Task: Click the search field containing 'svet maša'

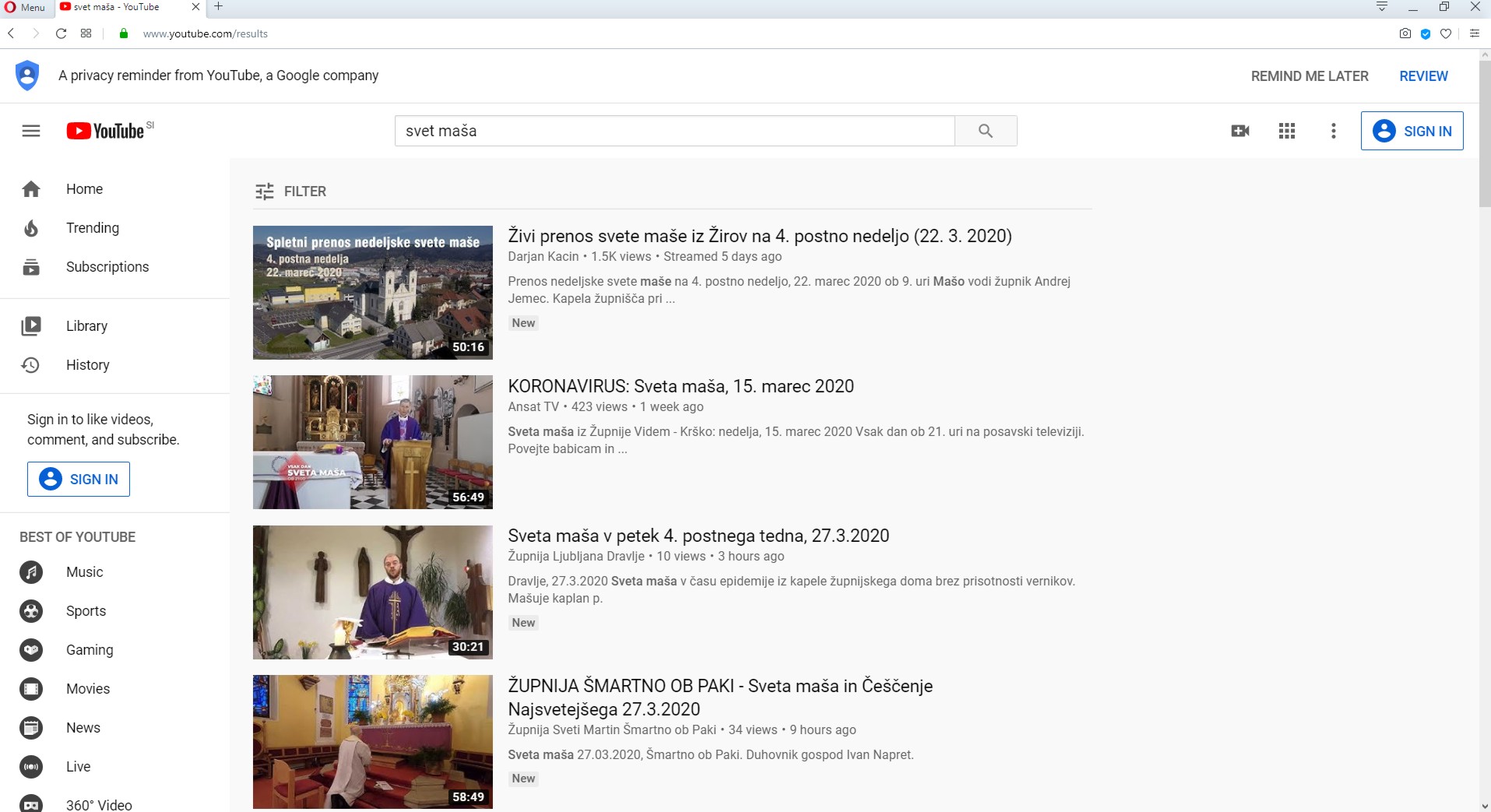Action: point(673,131)
